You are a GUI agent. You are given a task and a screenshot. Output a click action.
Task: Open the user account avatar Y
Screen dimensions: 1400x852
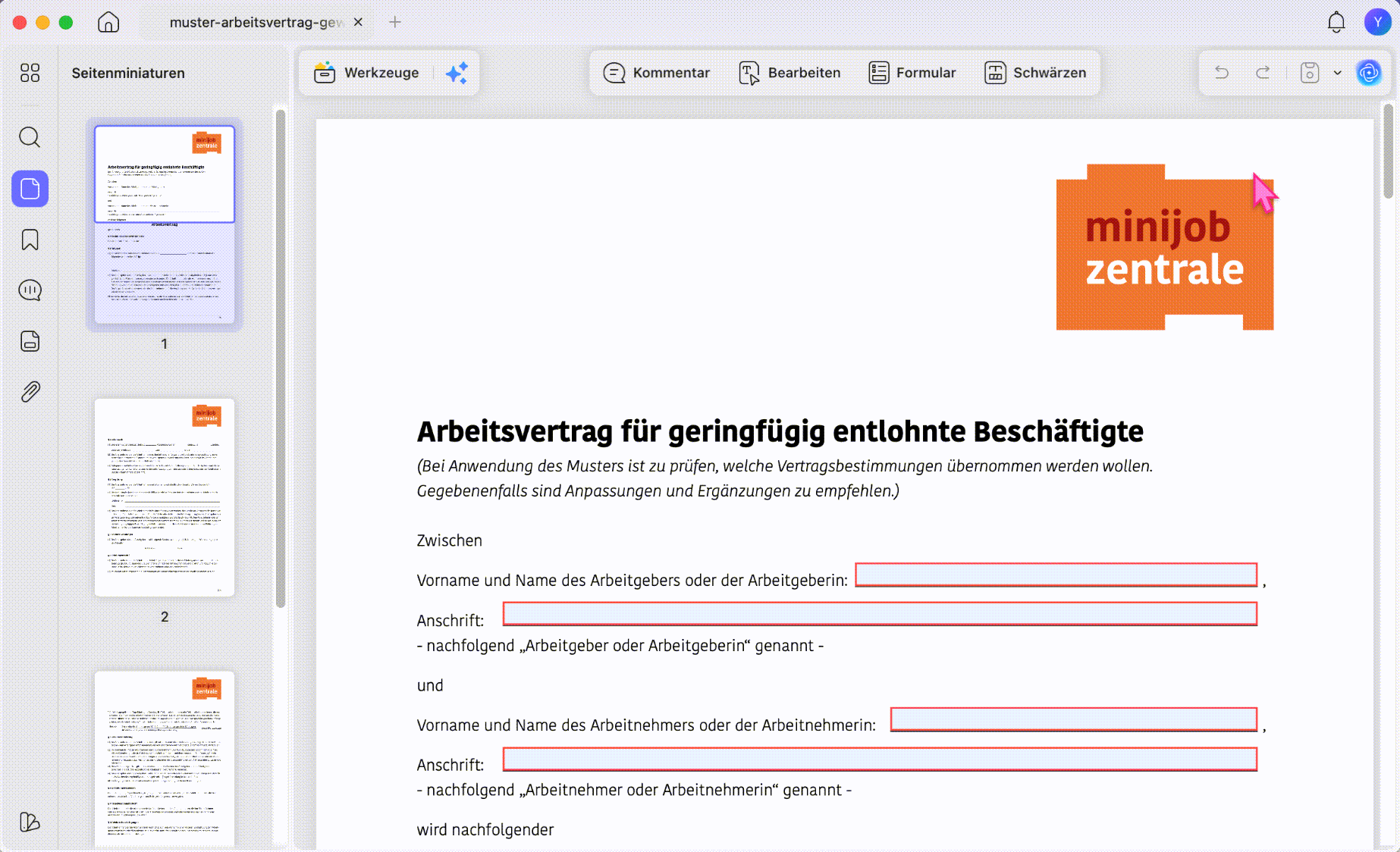click(x=1377, y=22)
